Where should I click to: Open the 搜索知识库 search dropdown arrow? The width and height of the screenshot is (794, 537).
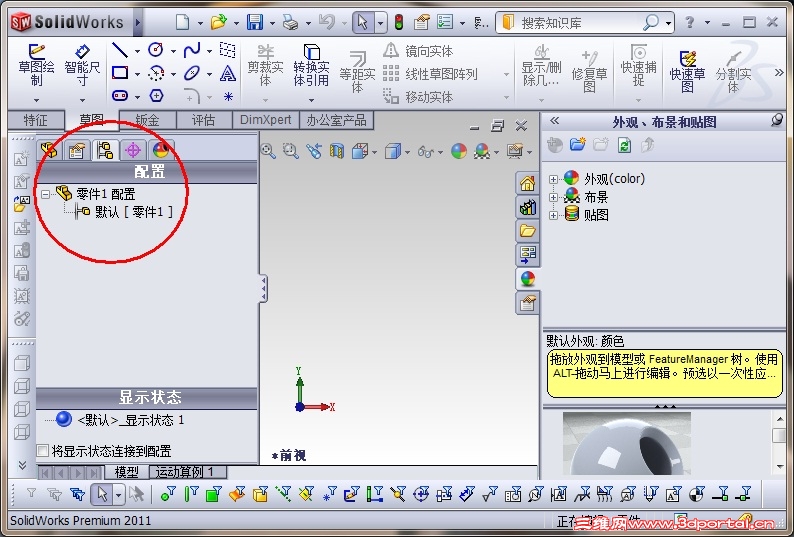[668, 23]
